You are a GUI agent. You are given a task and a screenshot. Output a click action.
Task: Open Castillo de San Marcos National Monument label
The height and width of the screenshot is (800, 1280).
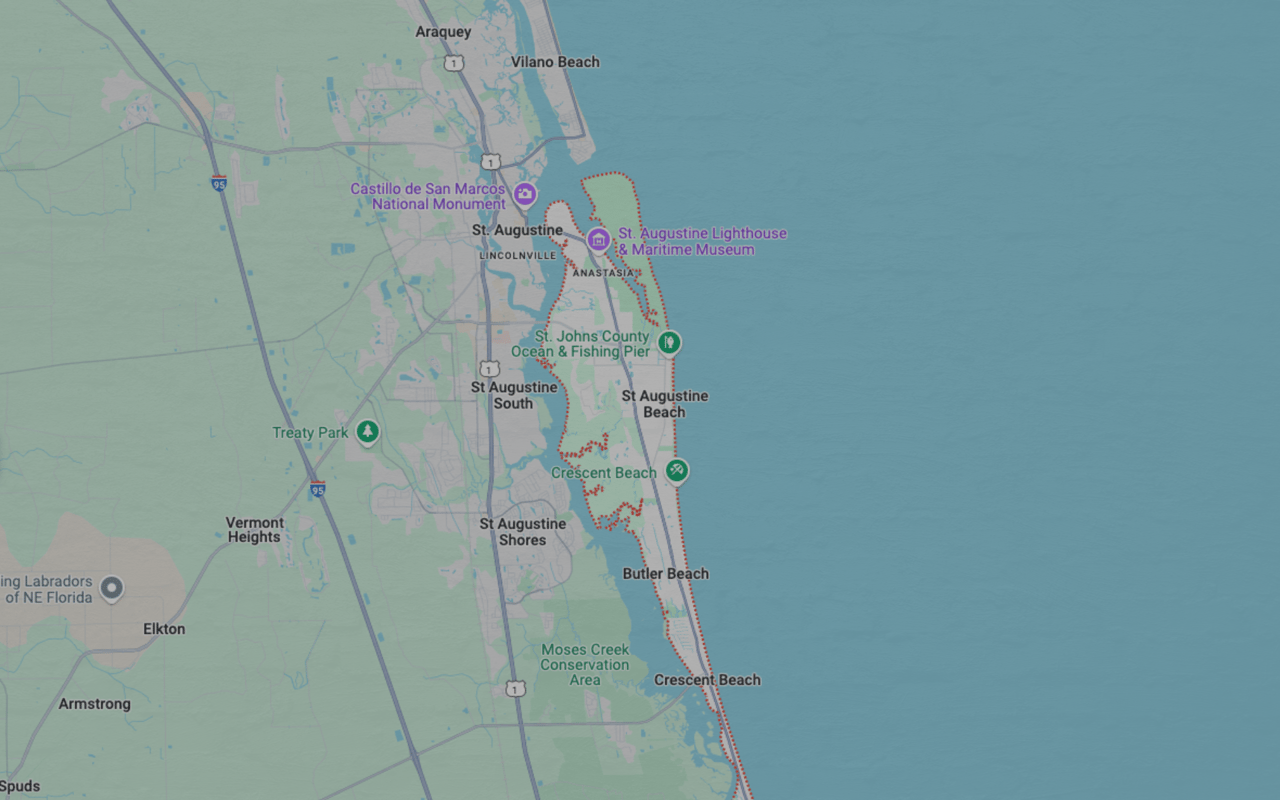tap(428, 196)
